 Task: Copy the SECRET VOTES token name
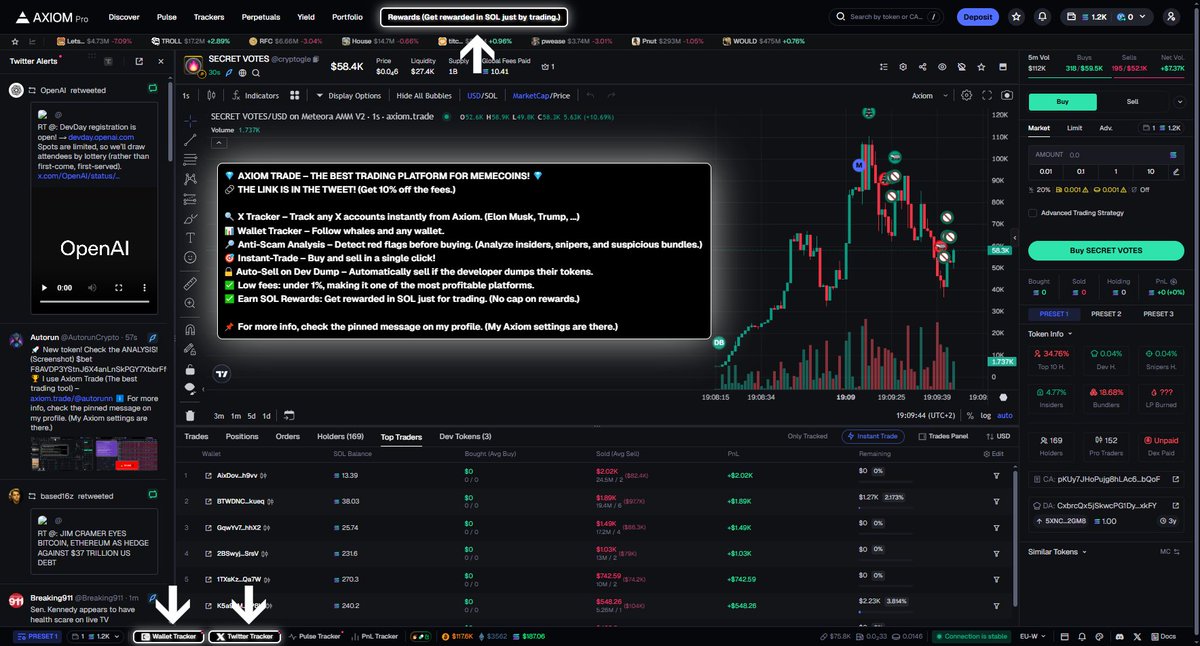(x=316, y=60)
